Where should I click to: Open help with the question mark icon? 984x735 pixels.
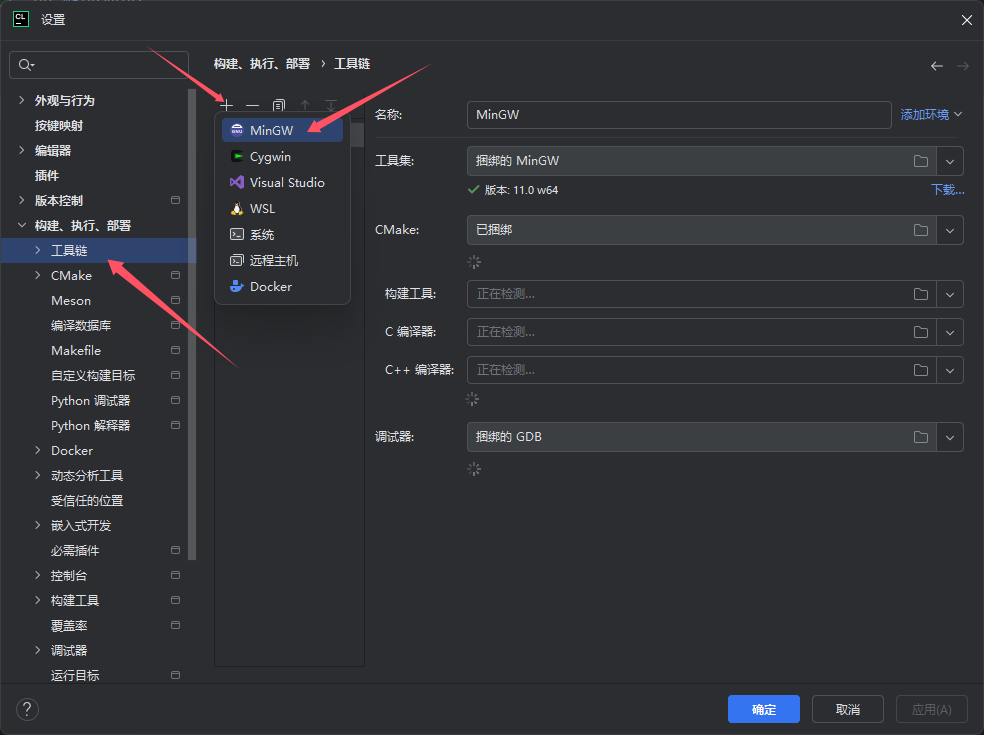27,710
